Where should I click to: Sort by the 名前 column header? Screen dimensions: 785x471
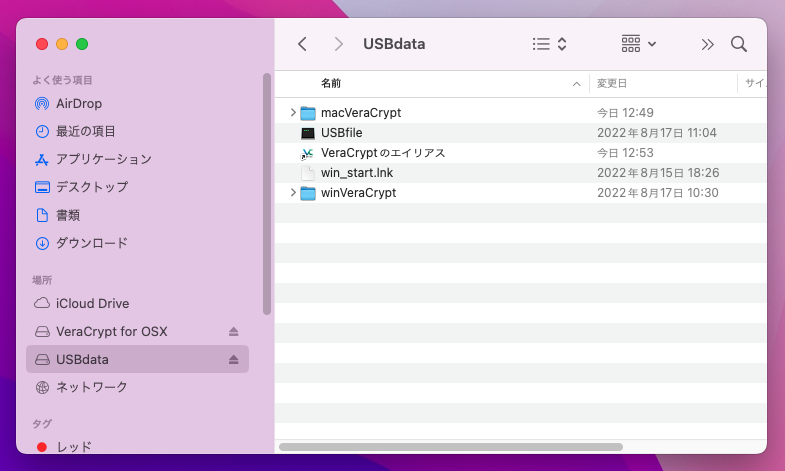pyautogui.click(x=331, y=83)
